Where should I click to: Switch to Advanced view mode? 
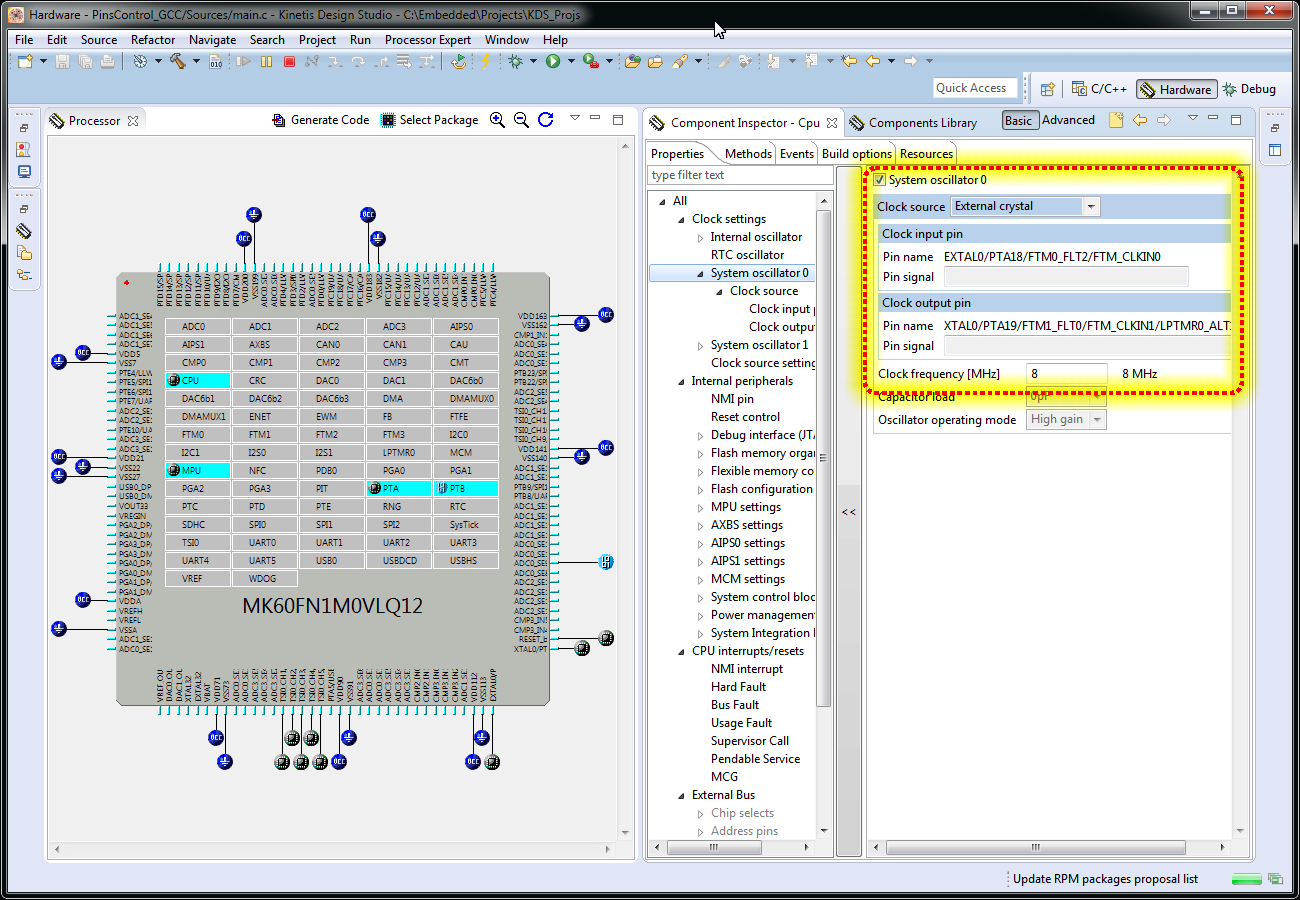point(1068,121)
